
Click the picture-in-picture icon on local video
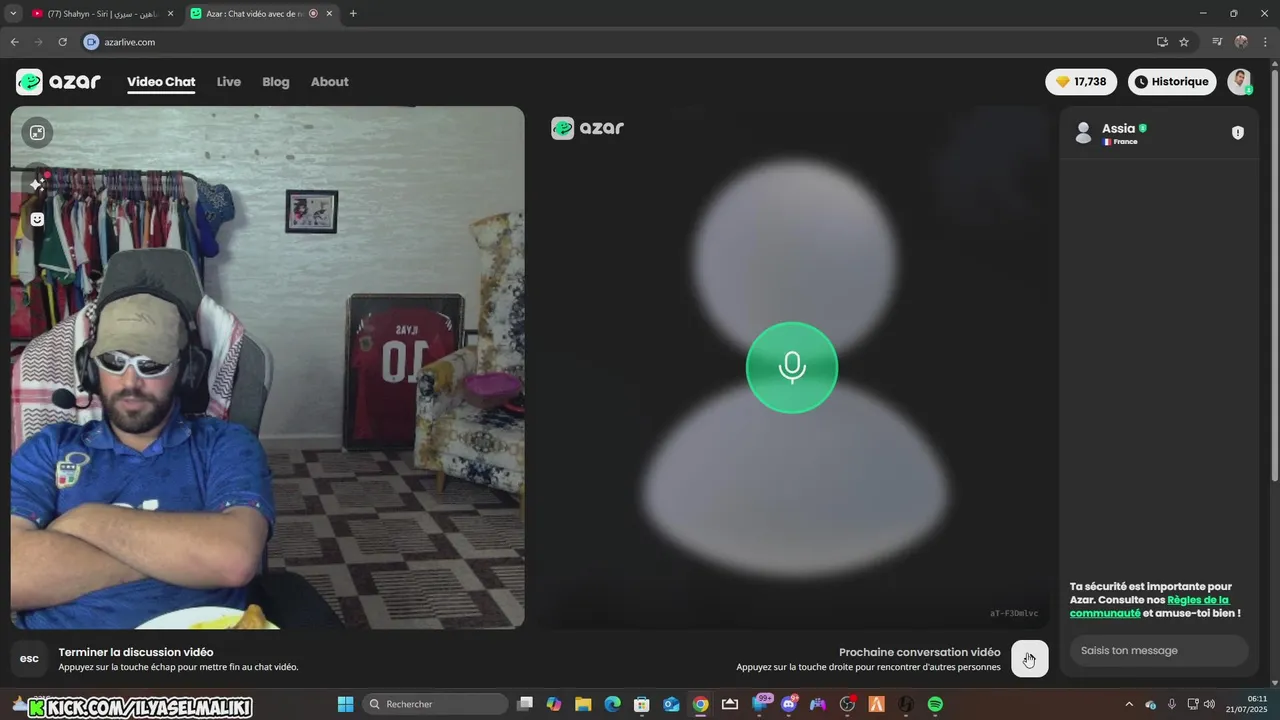(37, 132)
